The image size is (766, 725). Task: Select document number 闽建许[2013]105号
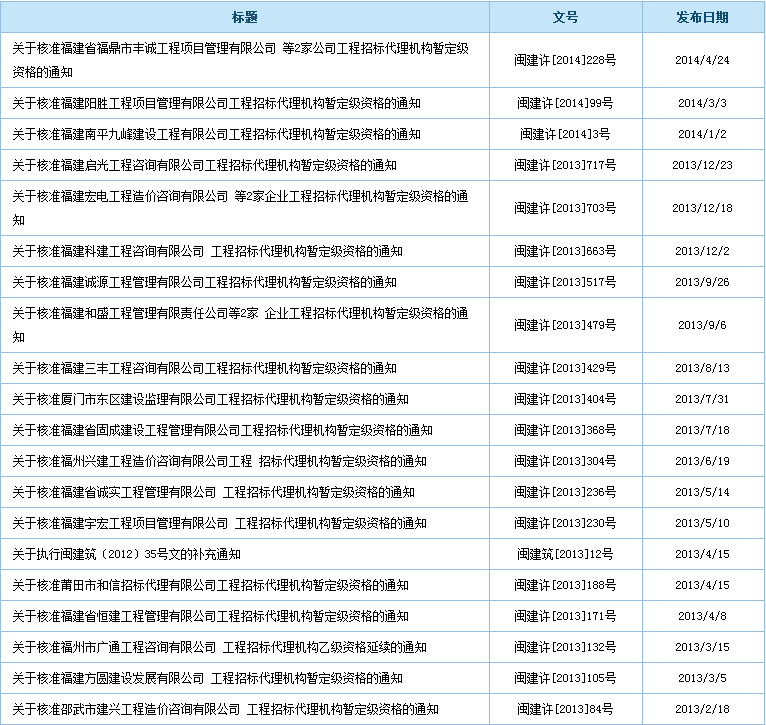(x=565, y=678)
